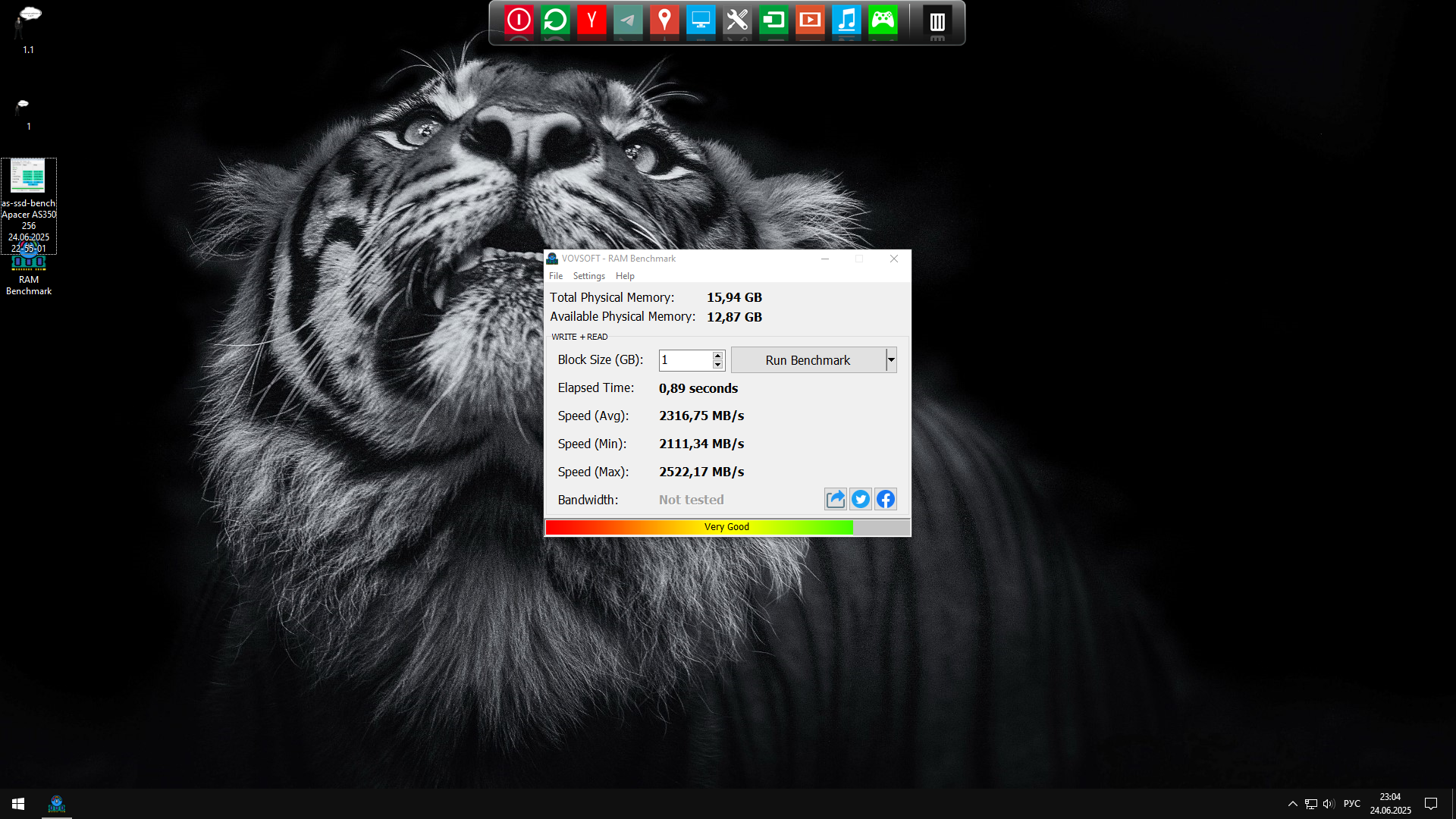Share the result on Twitter
The height and width of the screenshot is (819, 1456).
pyautogui.click(x=860, y=499)
